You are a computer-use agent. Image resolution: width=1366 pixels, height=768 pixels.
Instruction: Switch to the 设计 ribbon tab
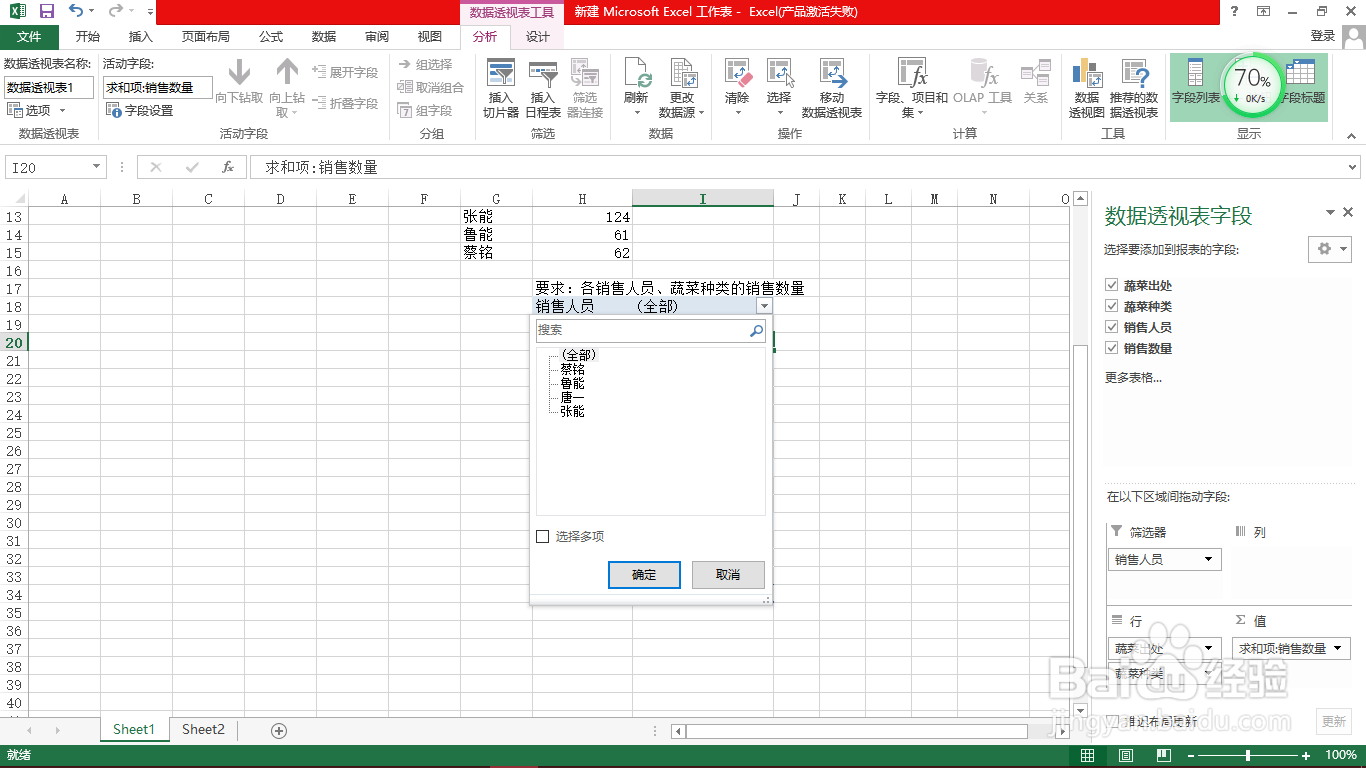pyautogui.click(x=538, y=37)
